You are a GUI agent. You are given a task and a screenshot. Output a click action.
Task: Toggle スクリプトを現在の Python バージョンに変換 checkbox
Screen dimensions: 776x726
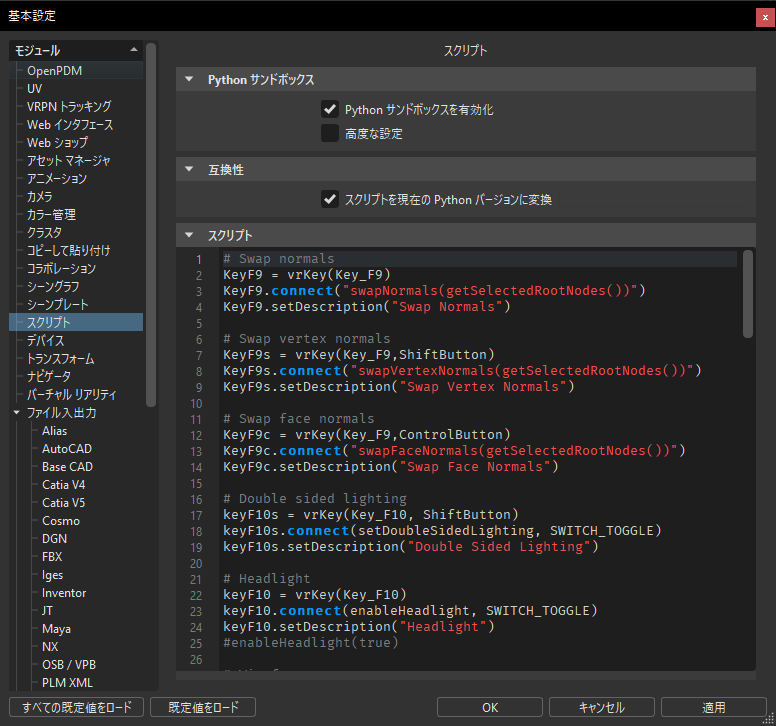(x=330, y=199)
